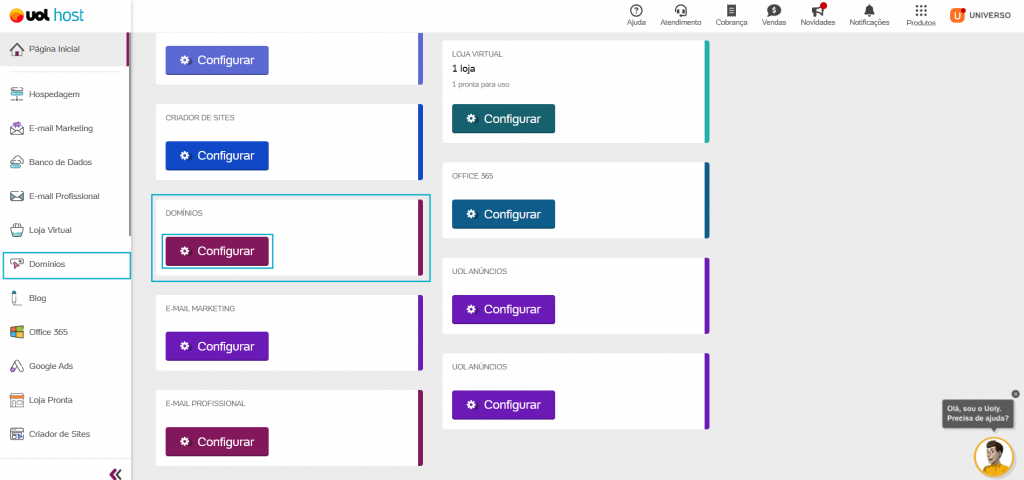Image resolution: width=1024 pixels, height=480 pixels.
Task: Click the 'DOMÍNIOS' card title
Action: pyautogui.click(x=184, y=214)
